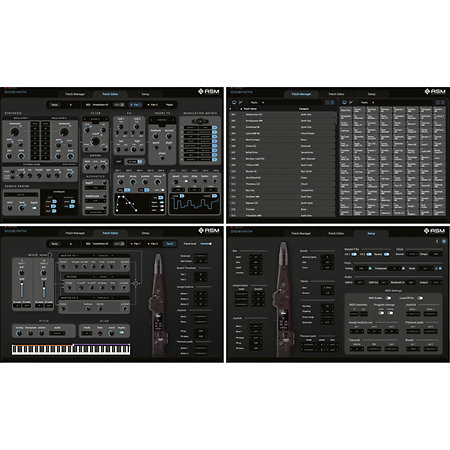This screenshot has width=450, height=450.
Task: Click the piano keyboard in the mixer window
Action: coord(71,349)
